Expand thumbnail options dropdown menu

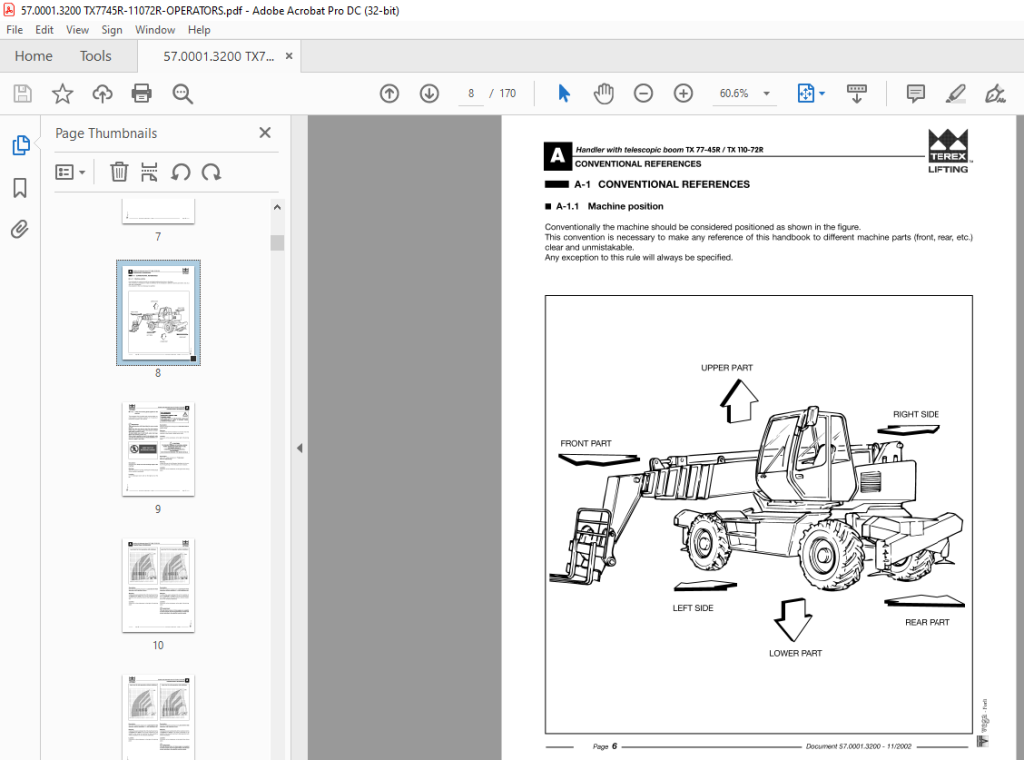tap(70, 172)
